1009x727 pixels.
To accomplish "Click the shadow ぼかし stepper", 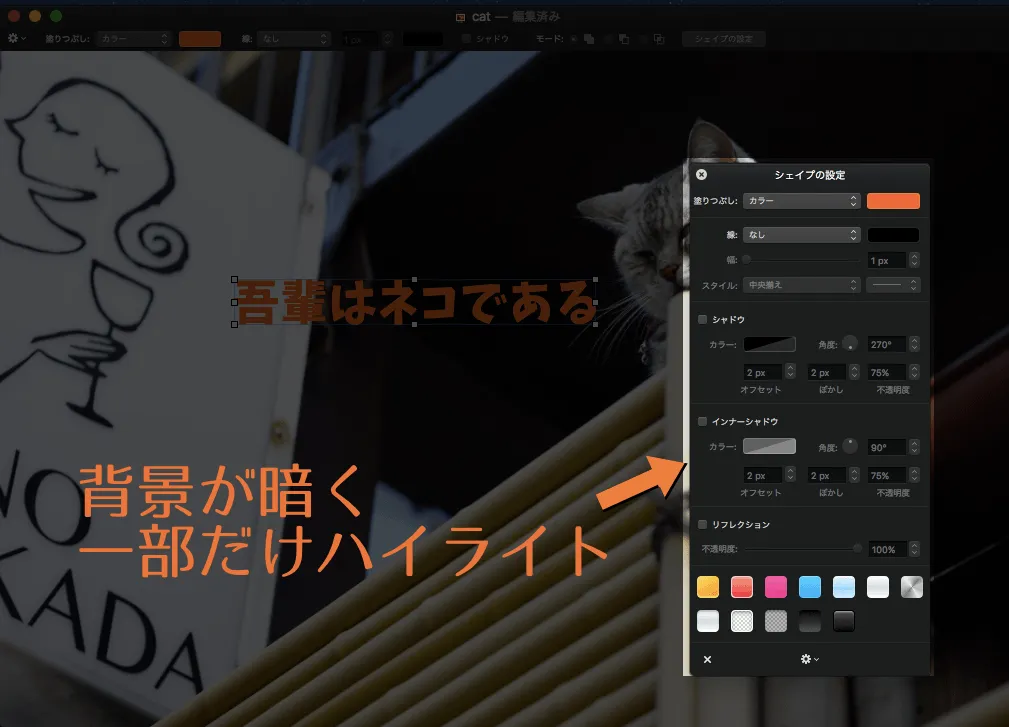I will [x=855, y=372].
